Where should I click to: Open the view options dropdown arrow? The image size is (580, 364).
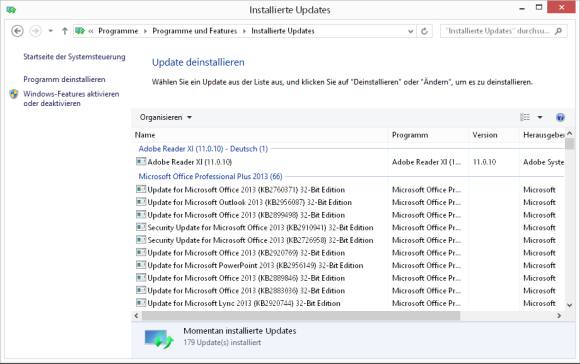[540, 117]
